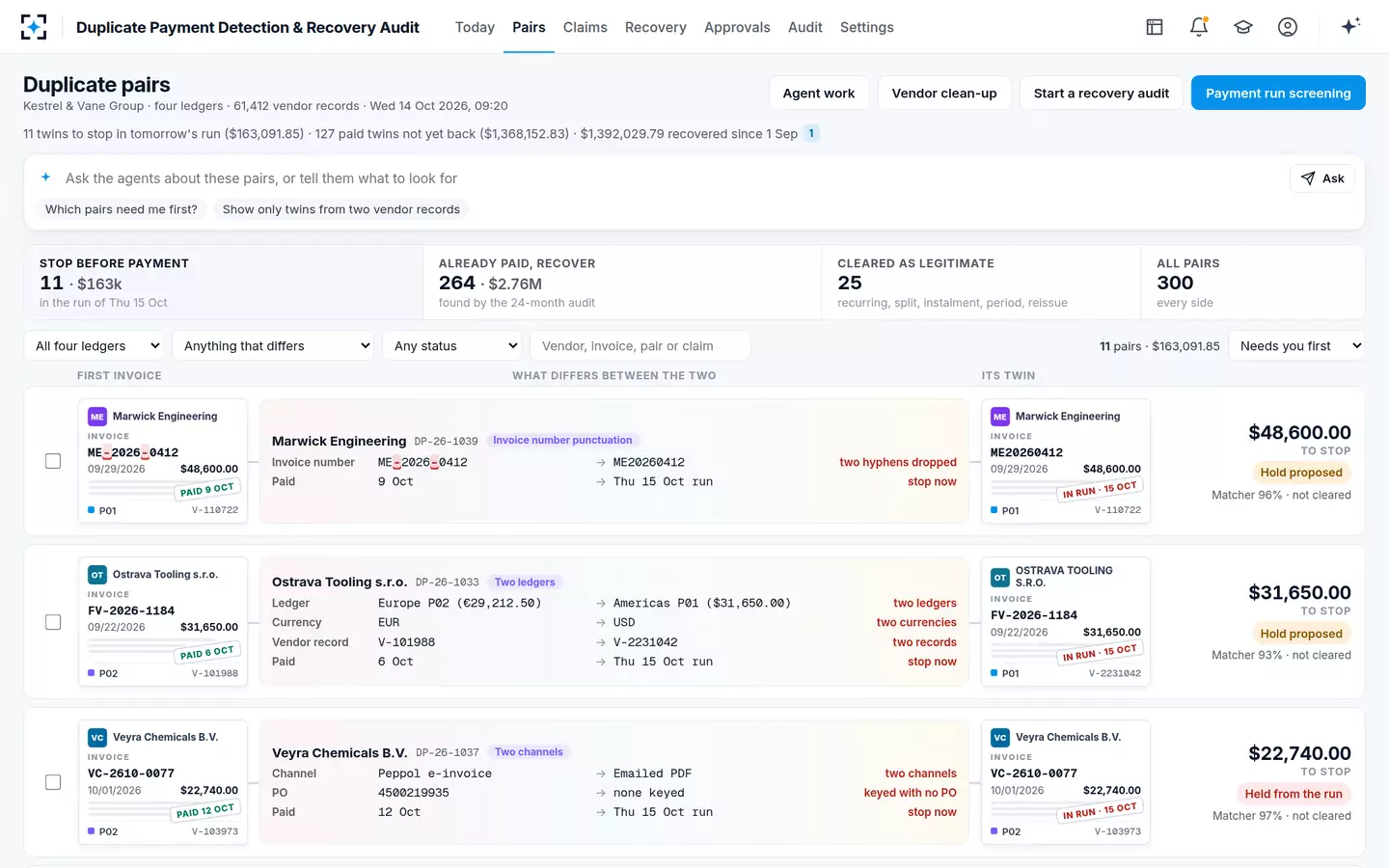Open the user account icon
Image resolution: width=1389 pixels, height=868 pixels.
point(1288,27)
